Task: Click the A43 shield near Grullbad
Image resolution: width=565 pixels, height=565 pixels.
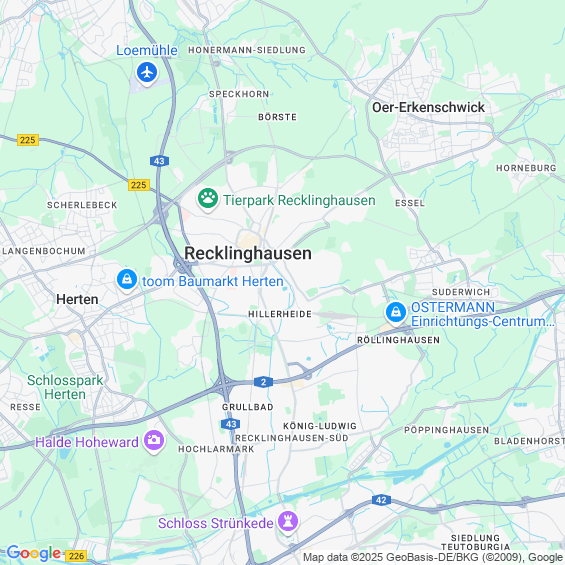Action: tap(231, 424)
